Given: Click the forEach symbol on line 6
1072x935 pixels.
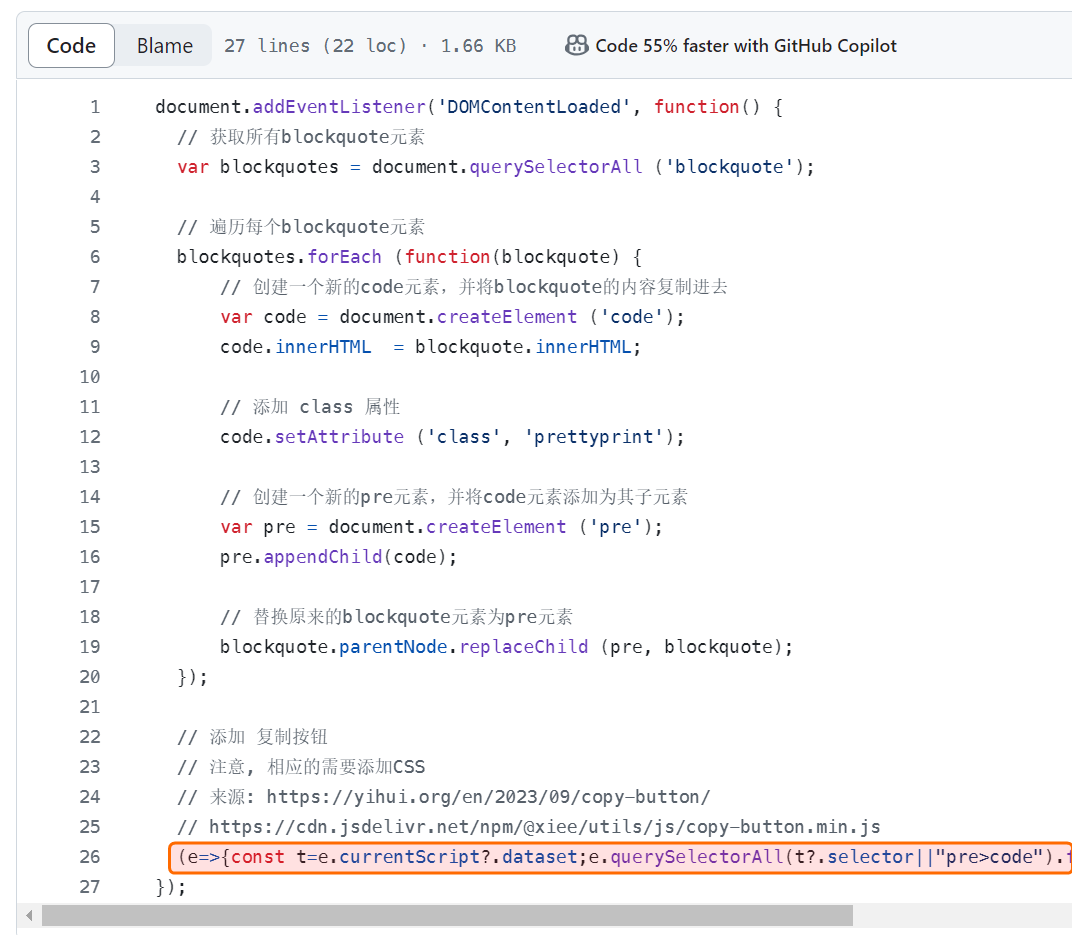Looking at the screenshot, I should pyautogui.click(x=344, y=257).
